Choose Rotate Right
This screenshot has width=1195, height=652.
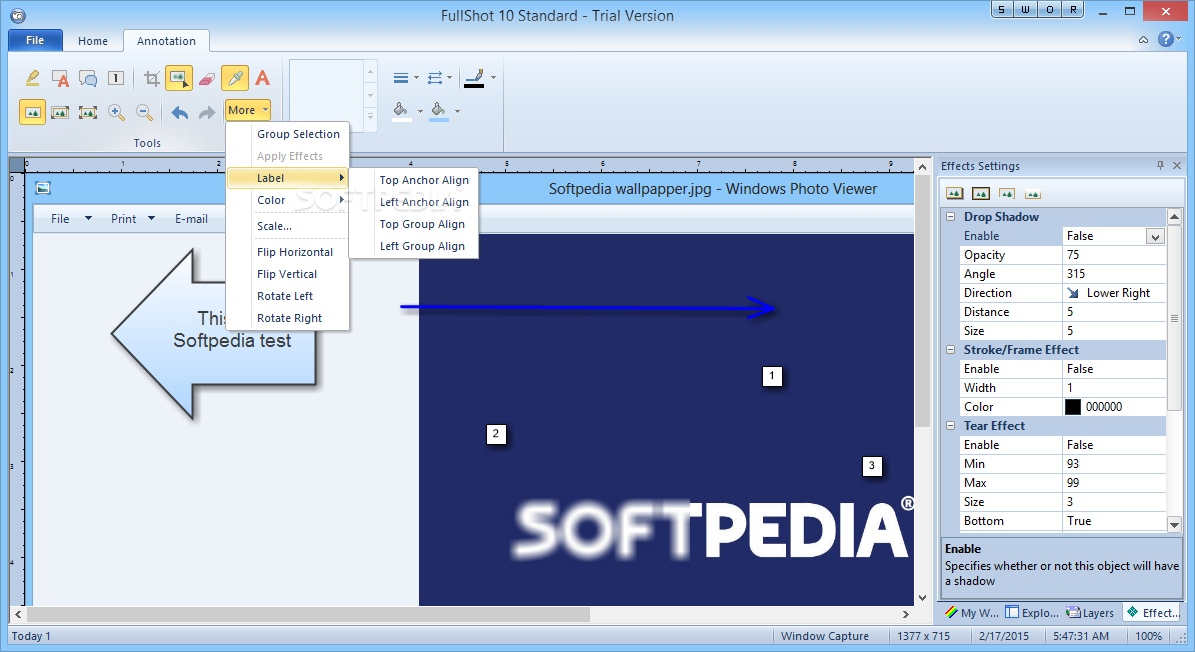pyautogui.click(x=288, y=318)
